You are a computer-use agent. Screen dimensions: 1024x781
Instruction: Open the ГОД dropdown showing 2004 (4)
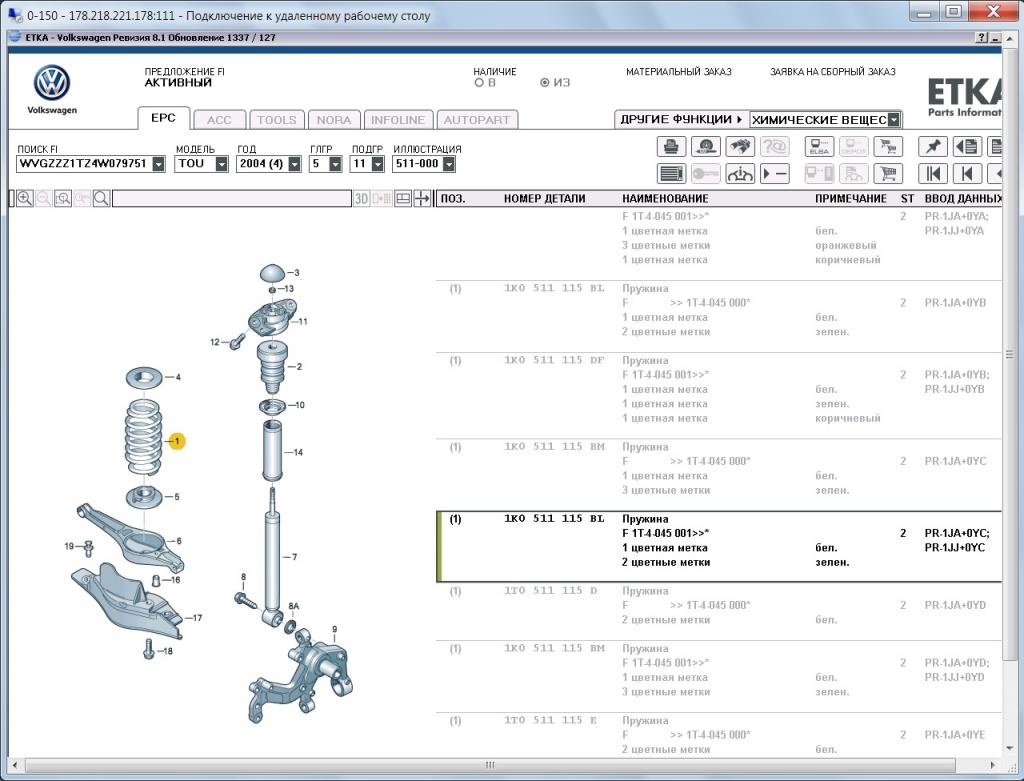point(295,164)
